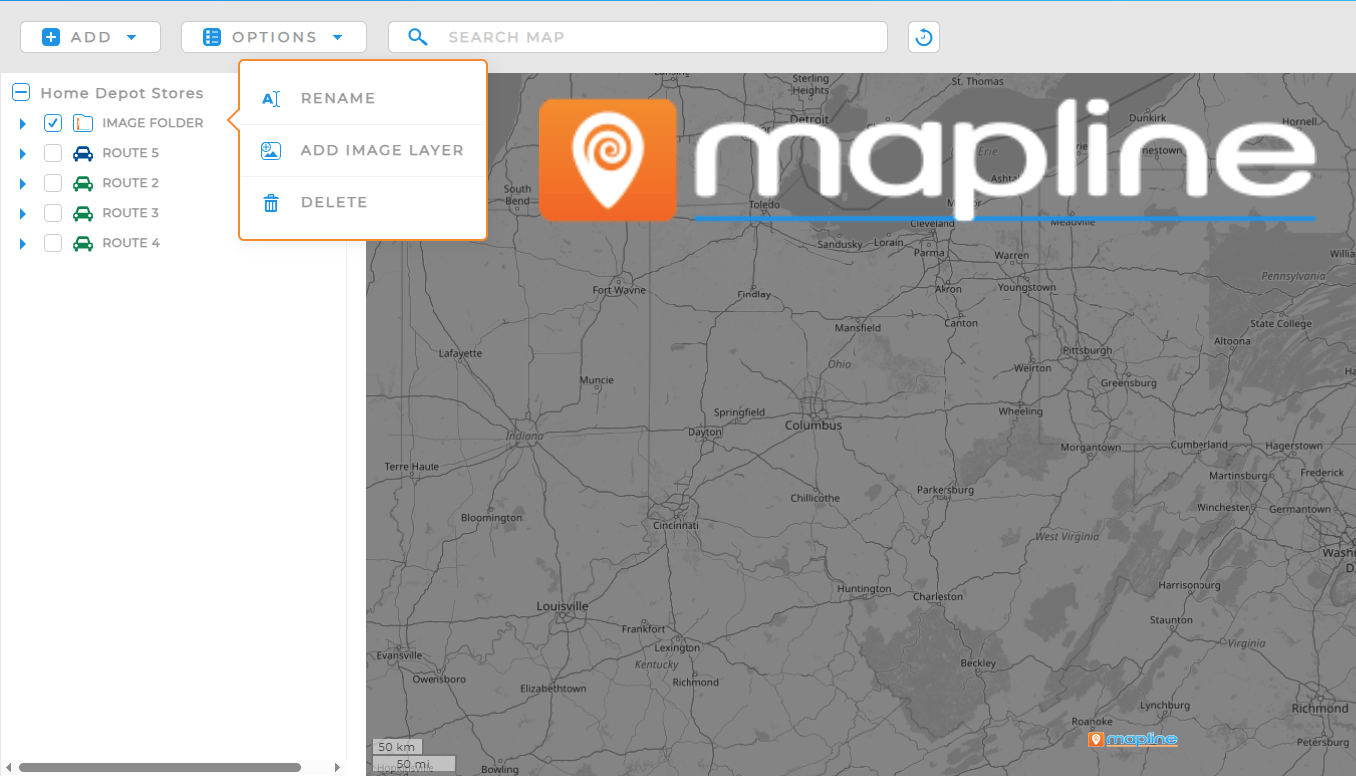Screen dimensions: 1356x776
Task: Click the scrollbar right arrow
Action: click(x=337, y=768)
